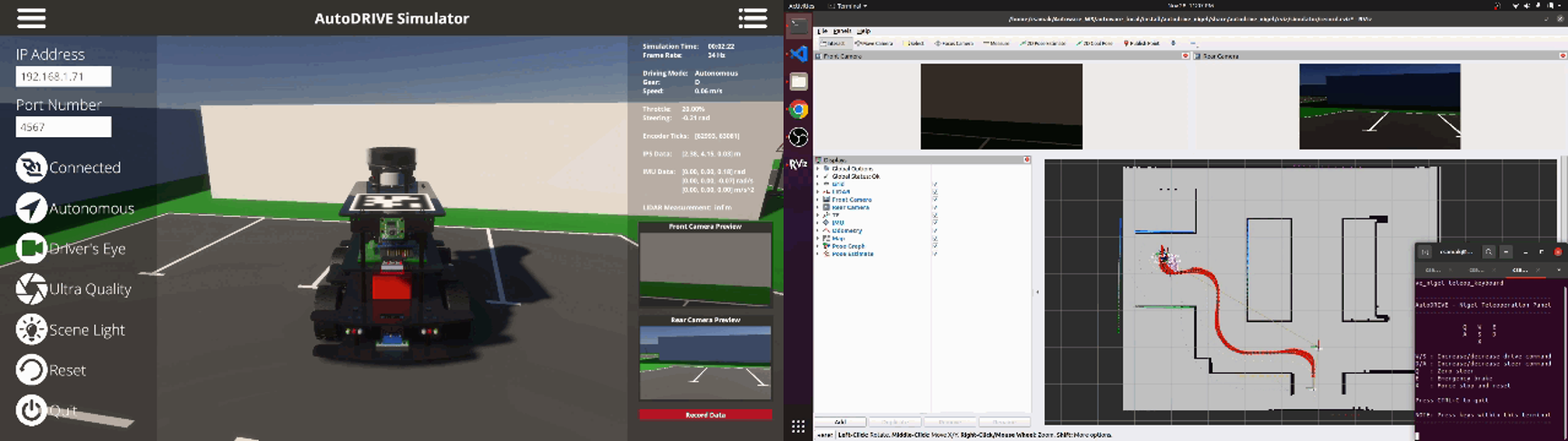The width and height of the screenshot is (1568, 441).
Task: Select the 2D Pose Estimate tool
Action: (1044, 43)
